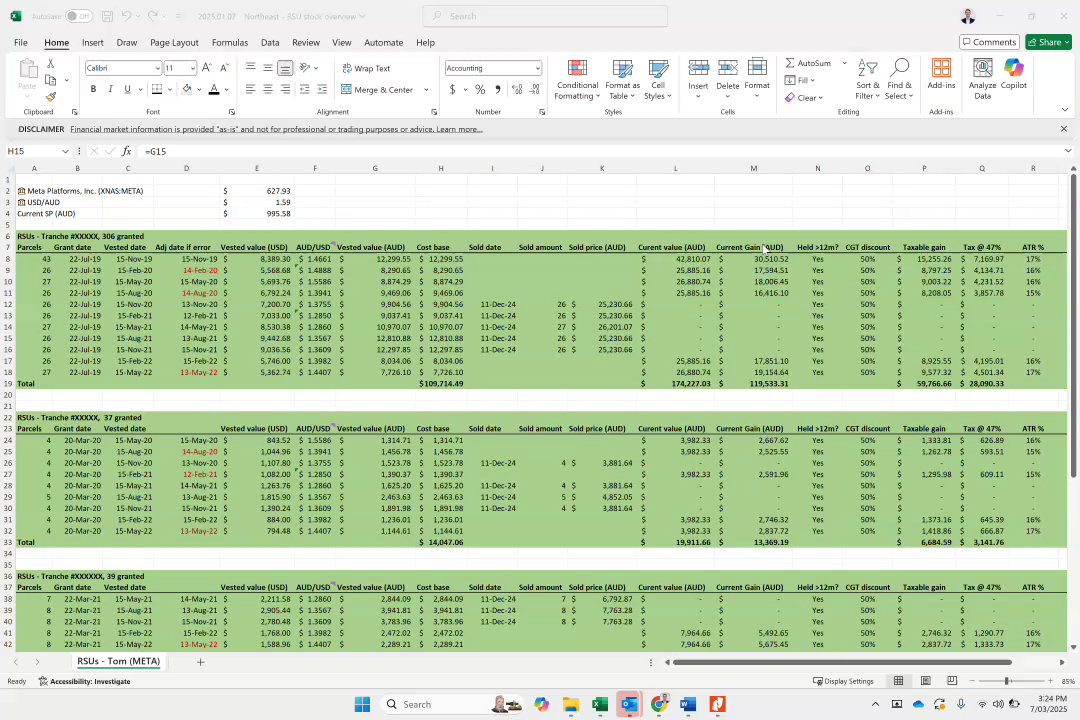1080x720 pixels.
Task: Click Increase Indent icon
Action: pos(322,89)
